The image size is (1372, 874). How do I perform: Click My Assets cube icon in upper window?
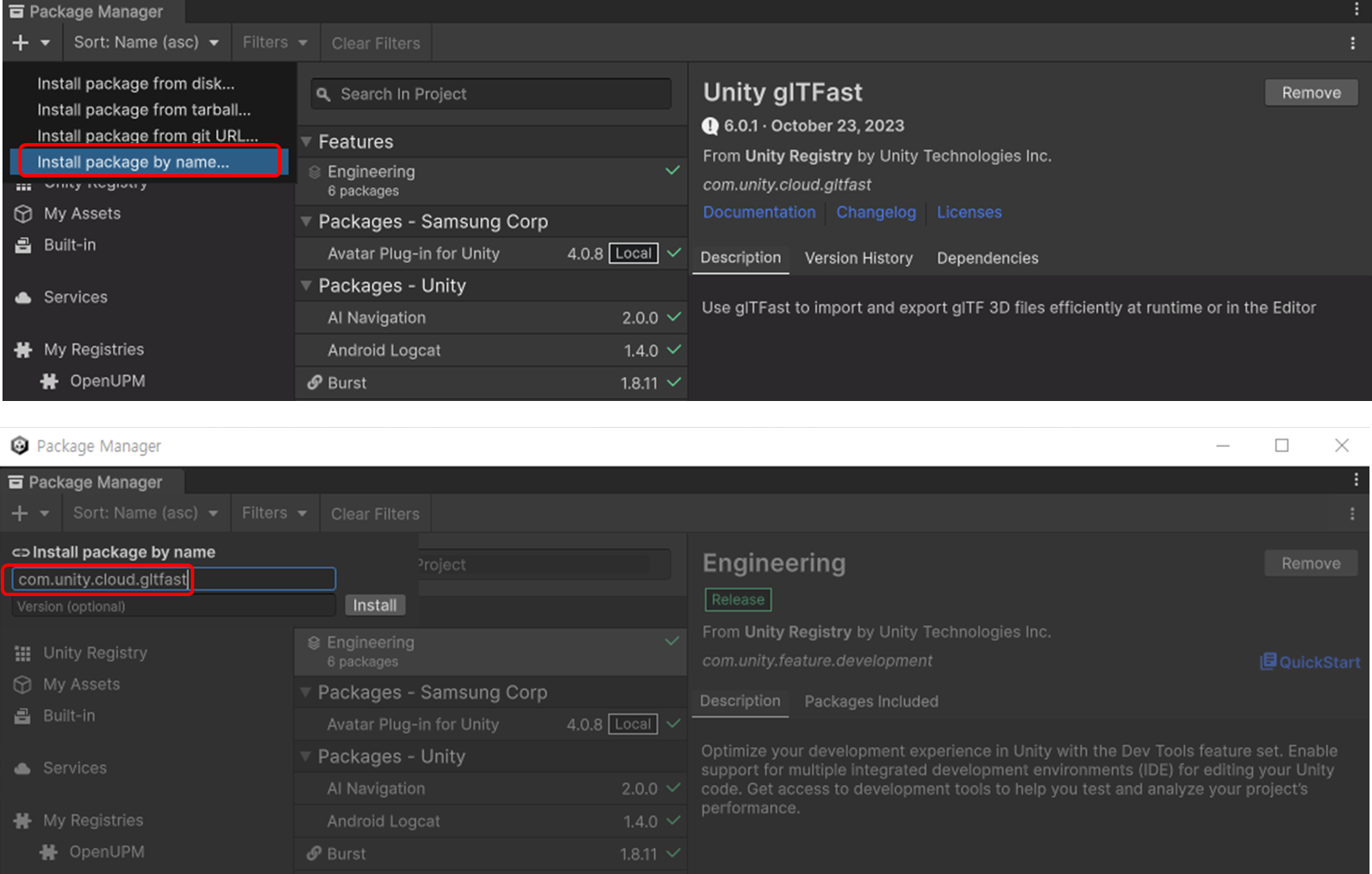tap(23, 214)
